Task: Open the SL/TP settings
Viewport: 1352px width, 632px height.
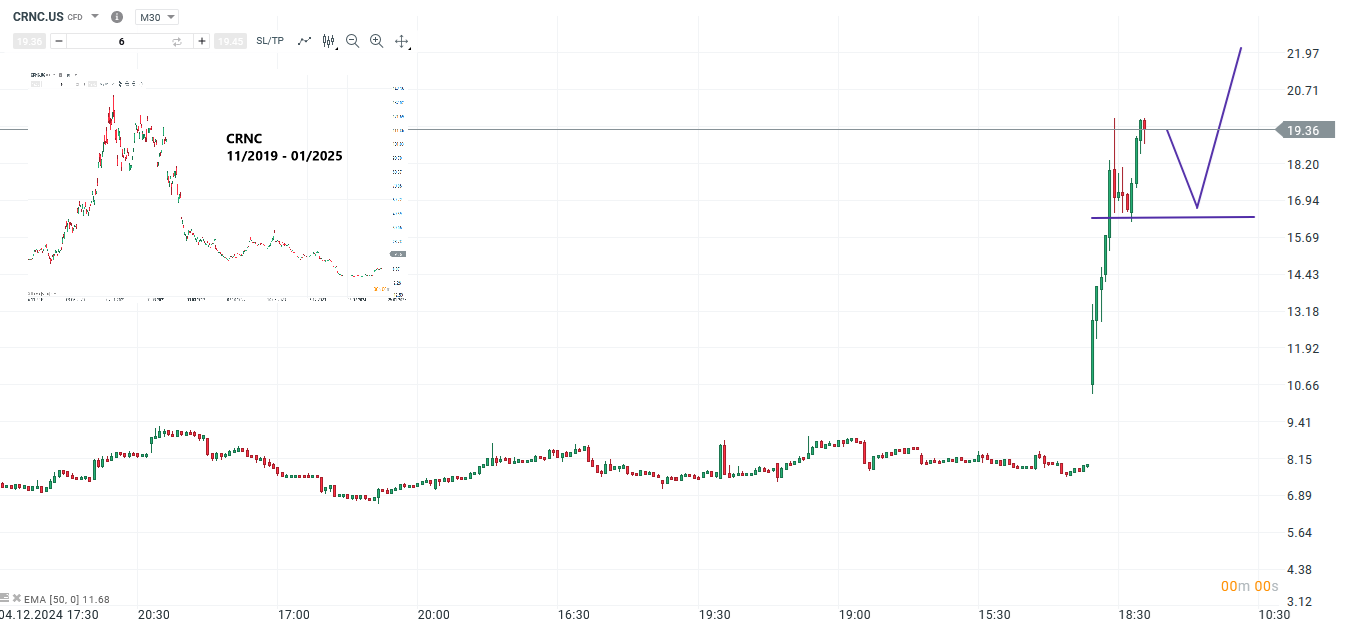Action: pyautogui.click(x=267, y=41)
